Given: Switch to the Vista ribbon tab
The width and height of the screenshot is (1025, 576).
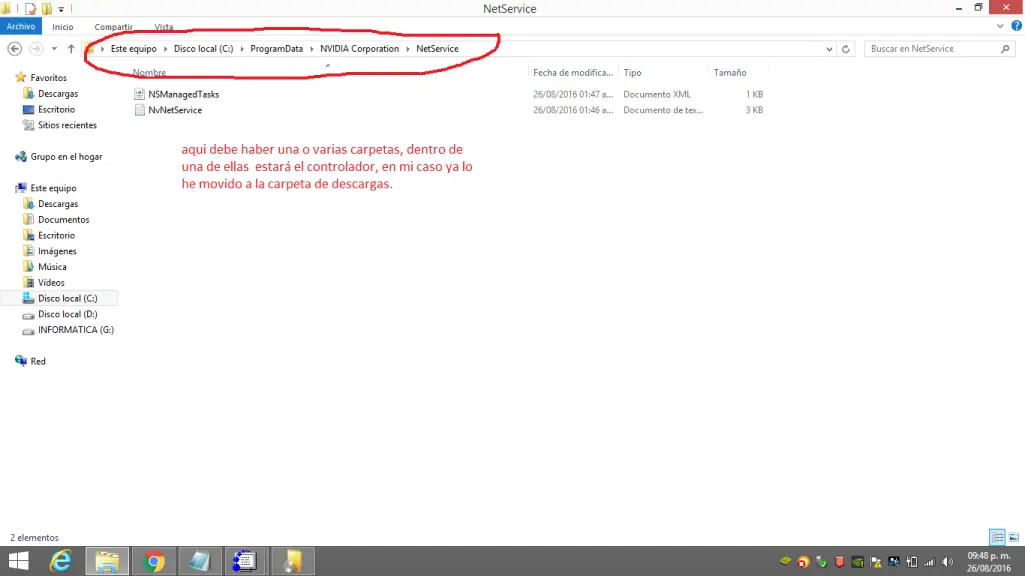Looking at the screenshot, I should [163, 27].
